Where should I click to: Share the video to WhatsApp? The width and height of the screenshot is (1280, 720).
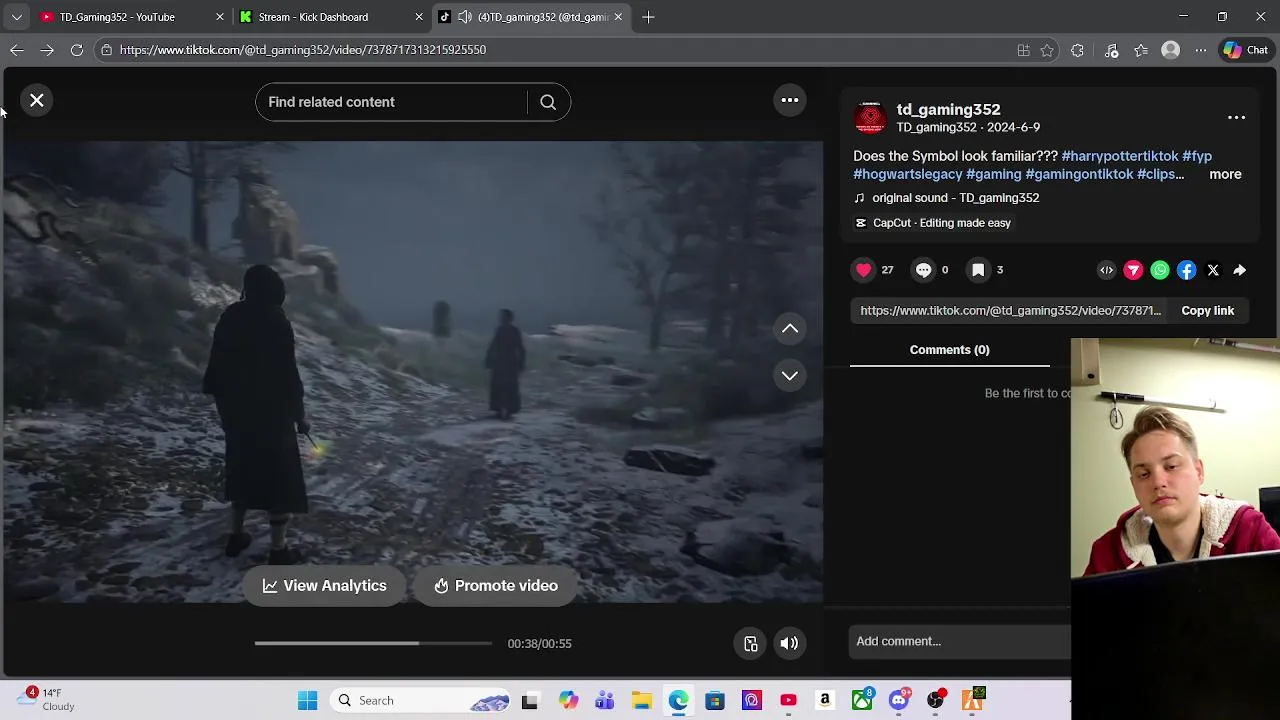pos(1160,270)
